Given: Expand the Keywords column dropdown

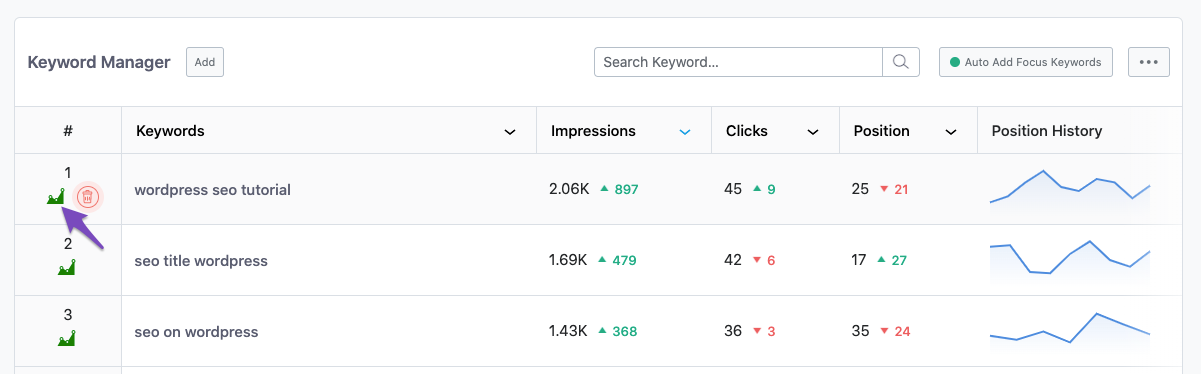Looking at the screenshot, I should click(510, 132).
